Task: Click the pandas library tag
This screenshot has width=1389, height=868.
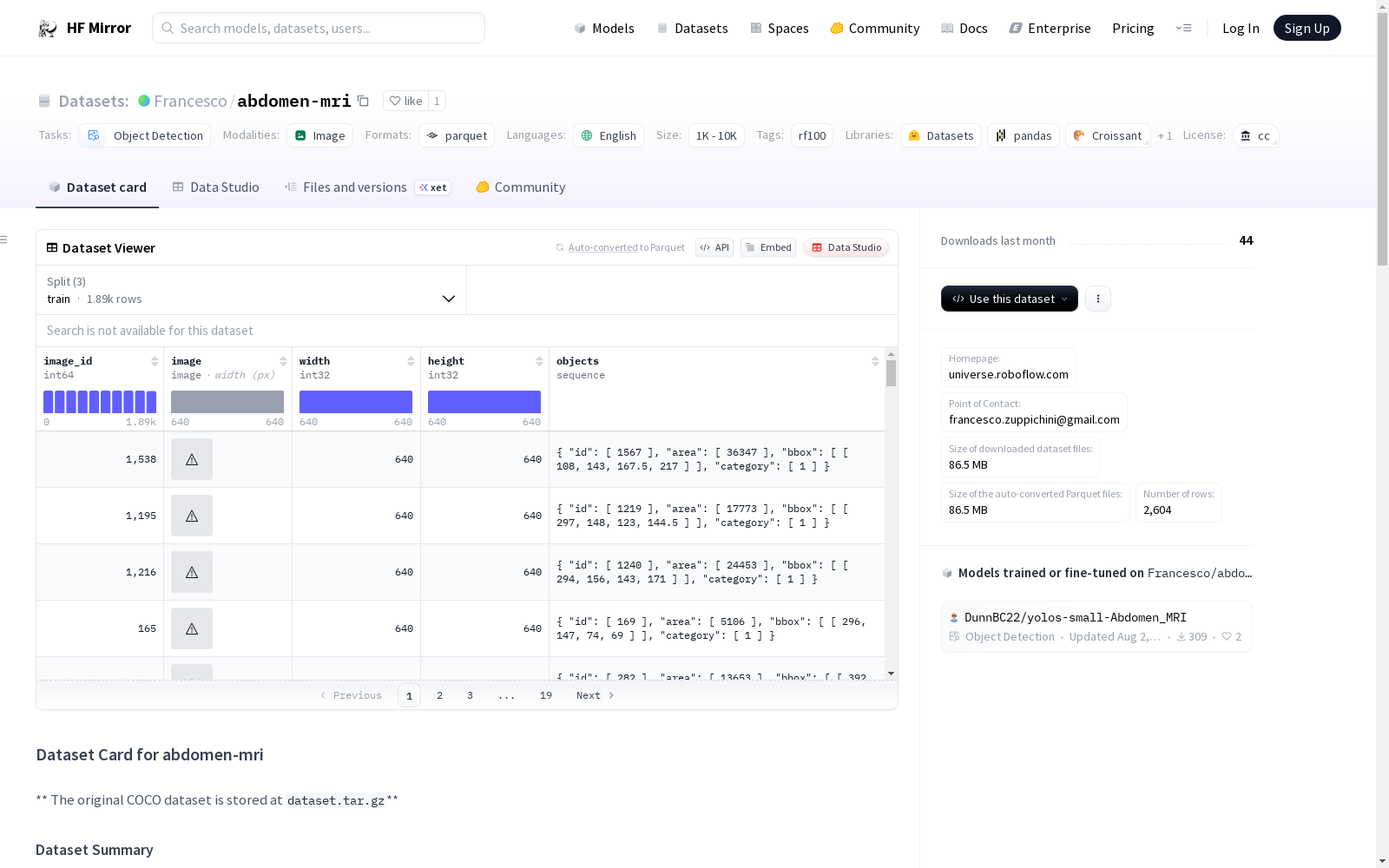Action: pos(1024,135)
